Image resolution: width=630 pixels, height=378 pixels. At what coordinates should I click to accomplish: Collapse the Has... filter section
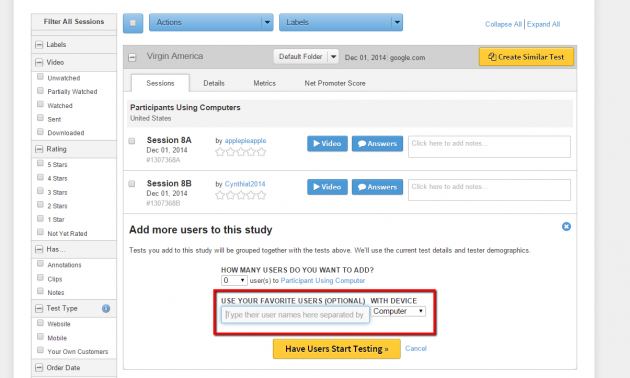coord(39,249)
